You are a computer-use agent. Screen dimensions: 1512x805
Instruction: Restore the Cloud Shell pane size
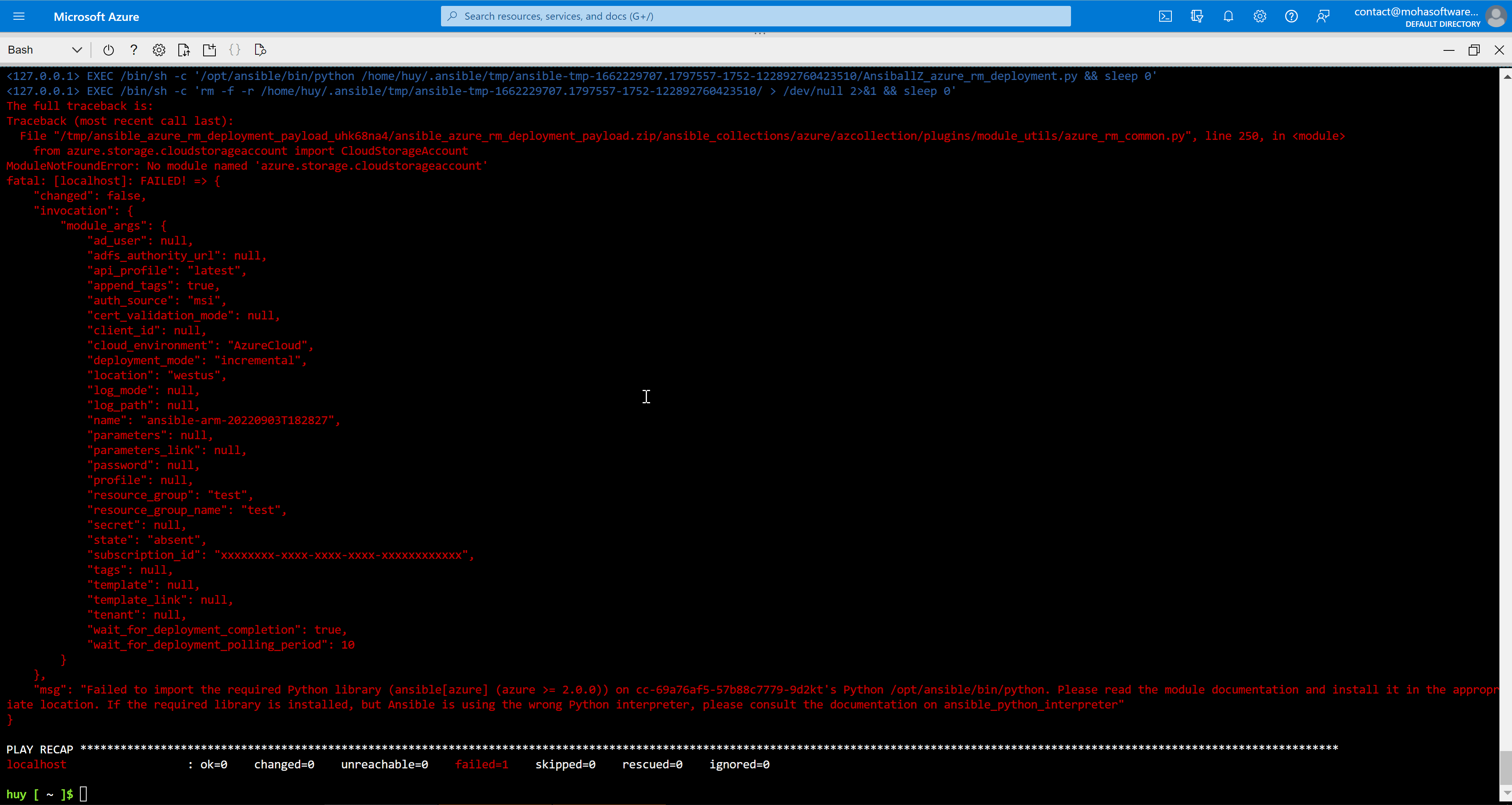[x=1474, y=50]
